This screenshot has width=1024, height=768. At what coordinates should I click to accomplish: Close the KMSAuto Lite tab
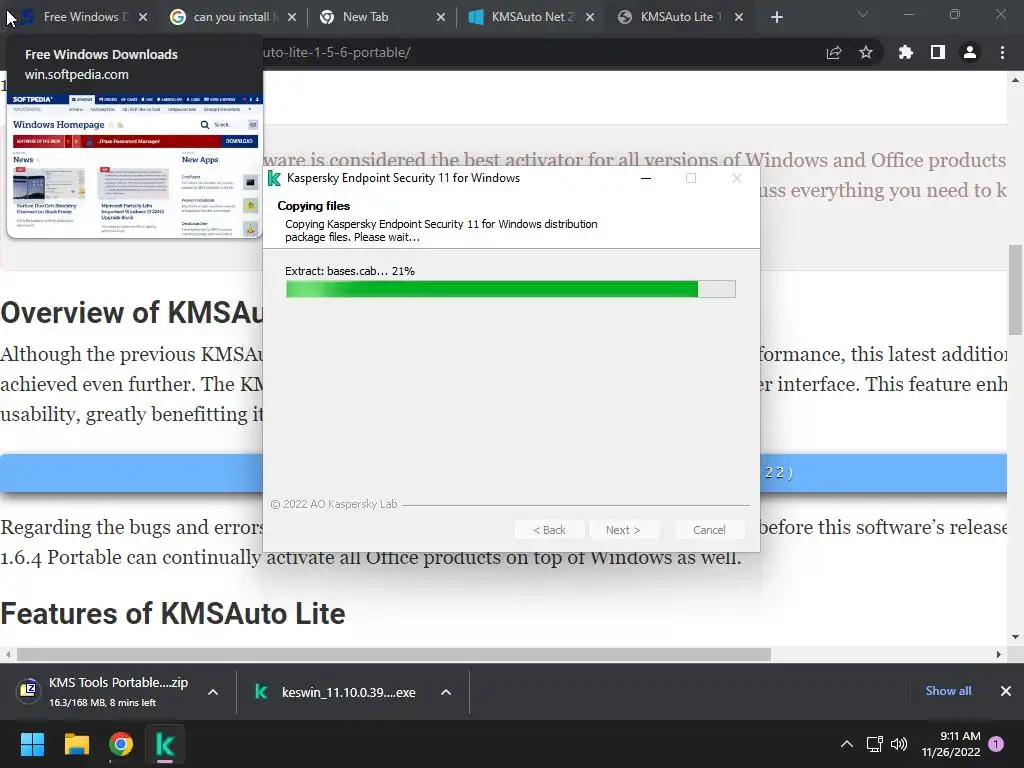coord(739,17)
